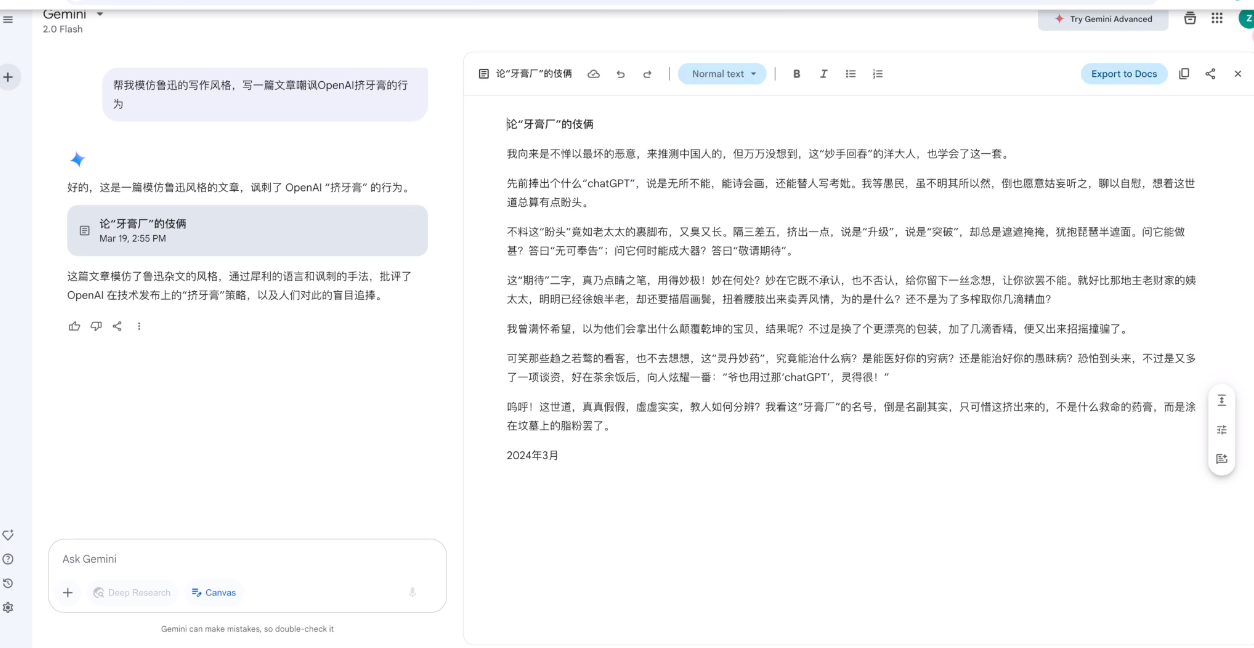Click the suggest edits tool icon
This screenshot has width=1254, height=648.
pos(1221,458)
